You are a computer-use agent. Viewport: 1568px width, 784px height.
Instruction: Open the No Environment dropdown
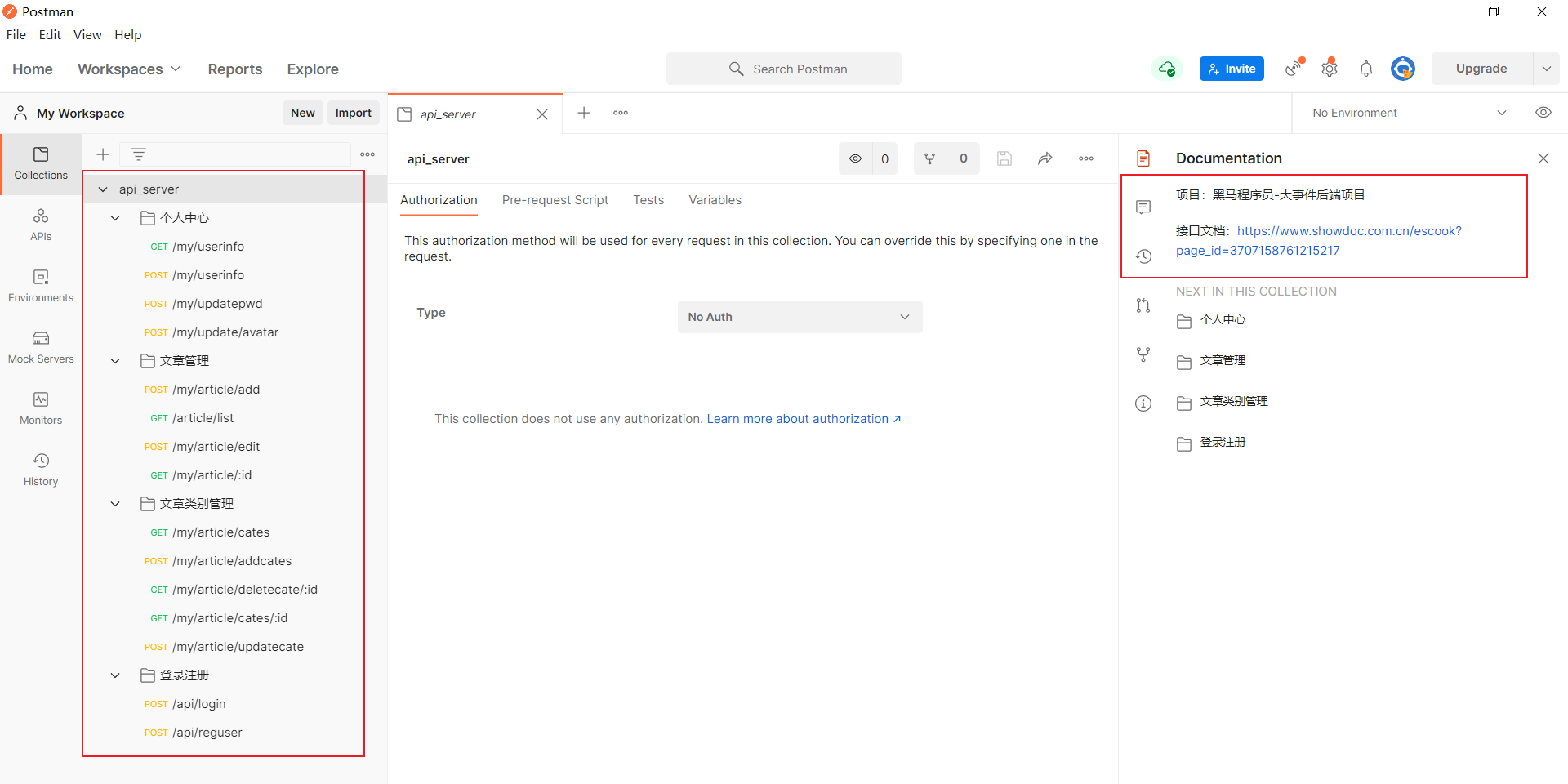click(1410, 113)
